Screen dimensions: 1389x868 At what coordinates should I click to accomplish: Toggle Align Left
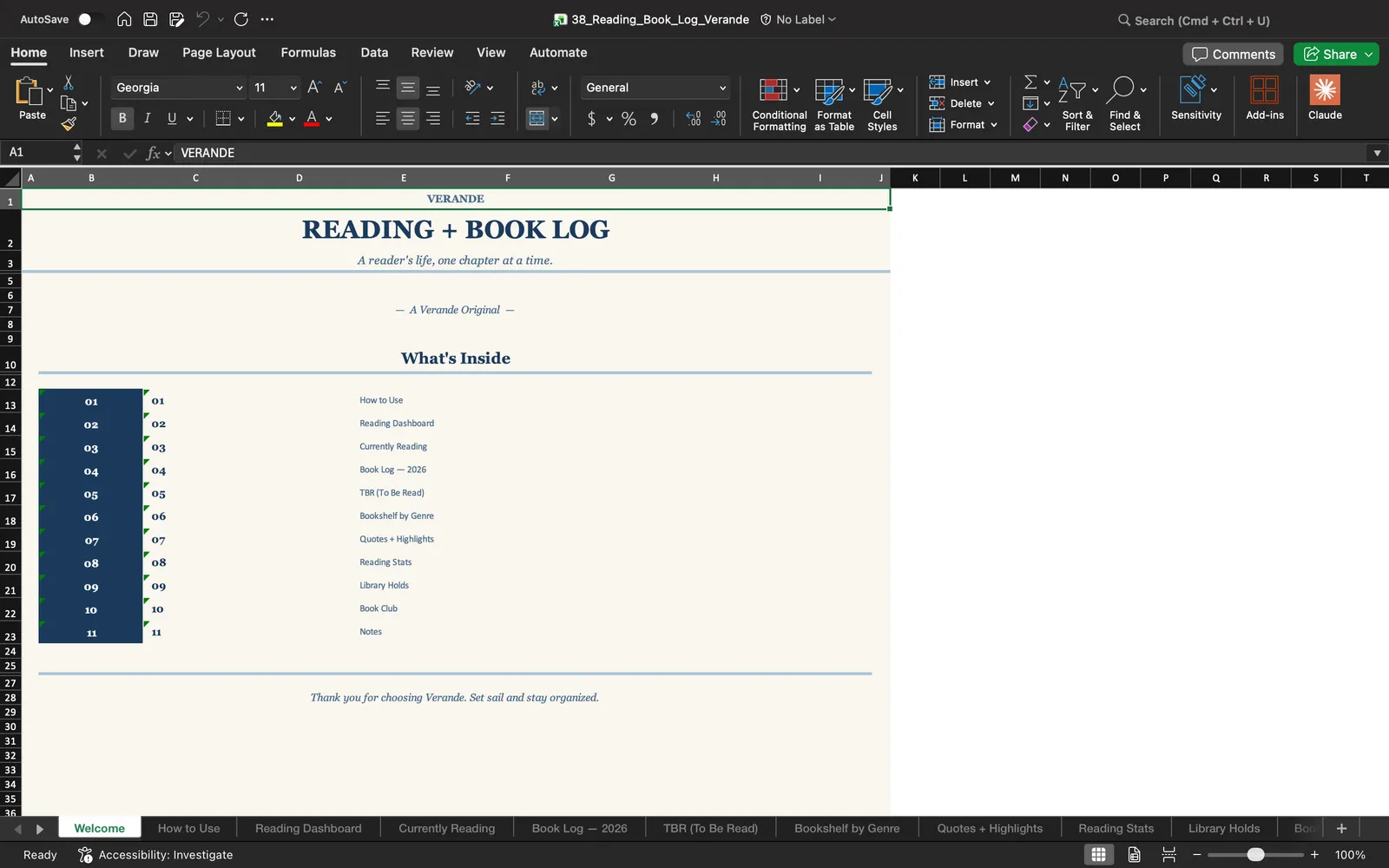coord(382,118)
